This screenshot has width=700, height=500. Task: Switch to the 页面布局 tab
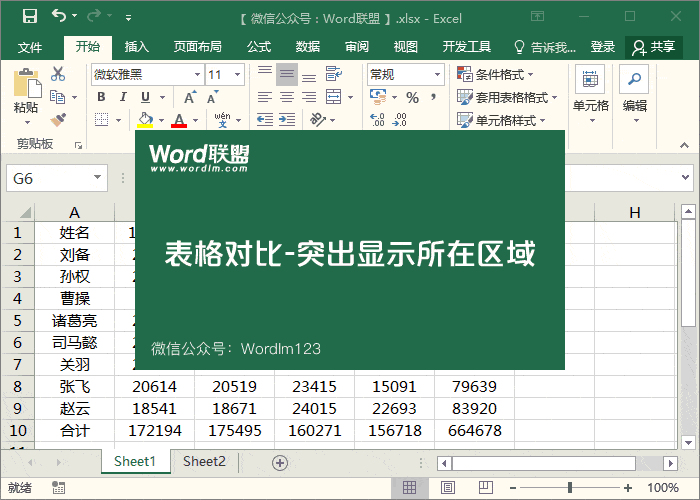198,47
